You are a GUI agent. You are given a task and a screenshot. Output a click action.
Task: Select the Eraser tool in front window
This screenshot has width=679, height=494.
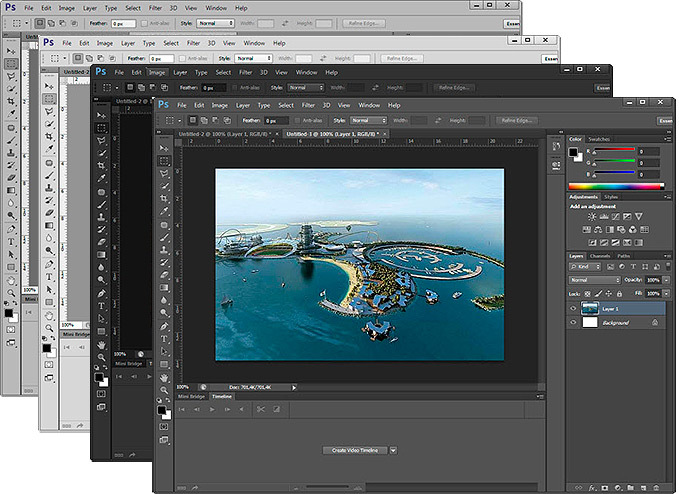pyautogui.click(x=164, y=274)
